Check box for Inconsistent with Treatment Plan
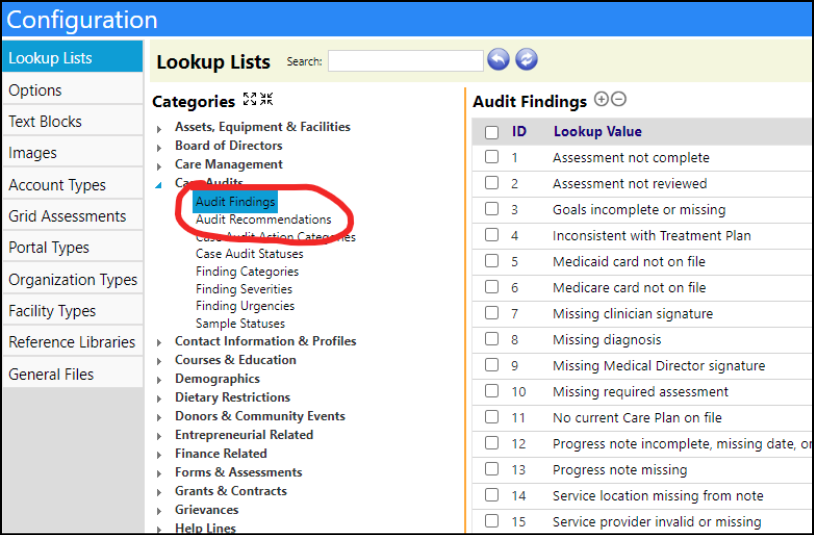This screenshot has height=535, width=814. (492, 235)
